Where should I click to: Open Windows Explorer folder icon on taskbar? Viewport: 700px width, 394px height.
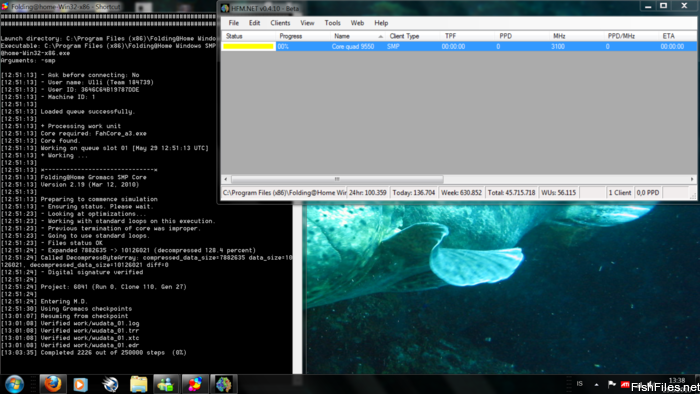pos(138,384)
